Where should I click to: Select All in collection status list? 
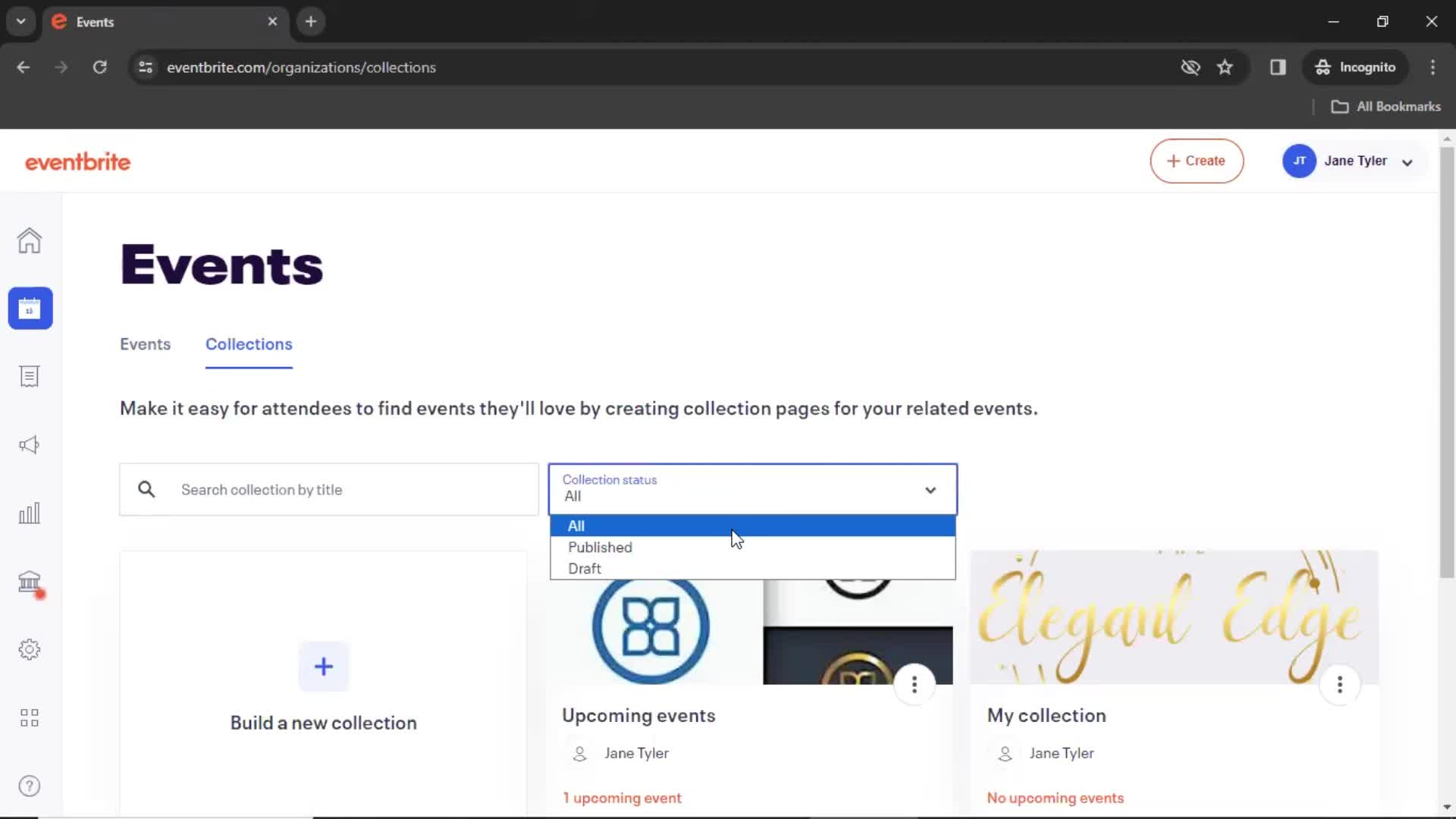753,526
